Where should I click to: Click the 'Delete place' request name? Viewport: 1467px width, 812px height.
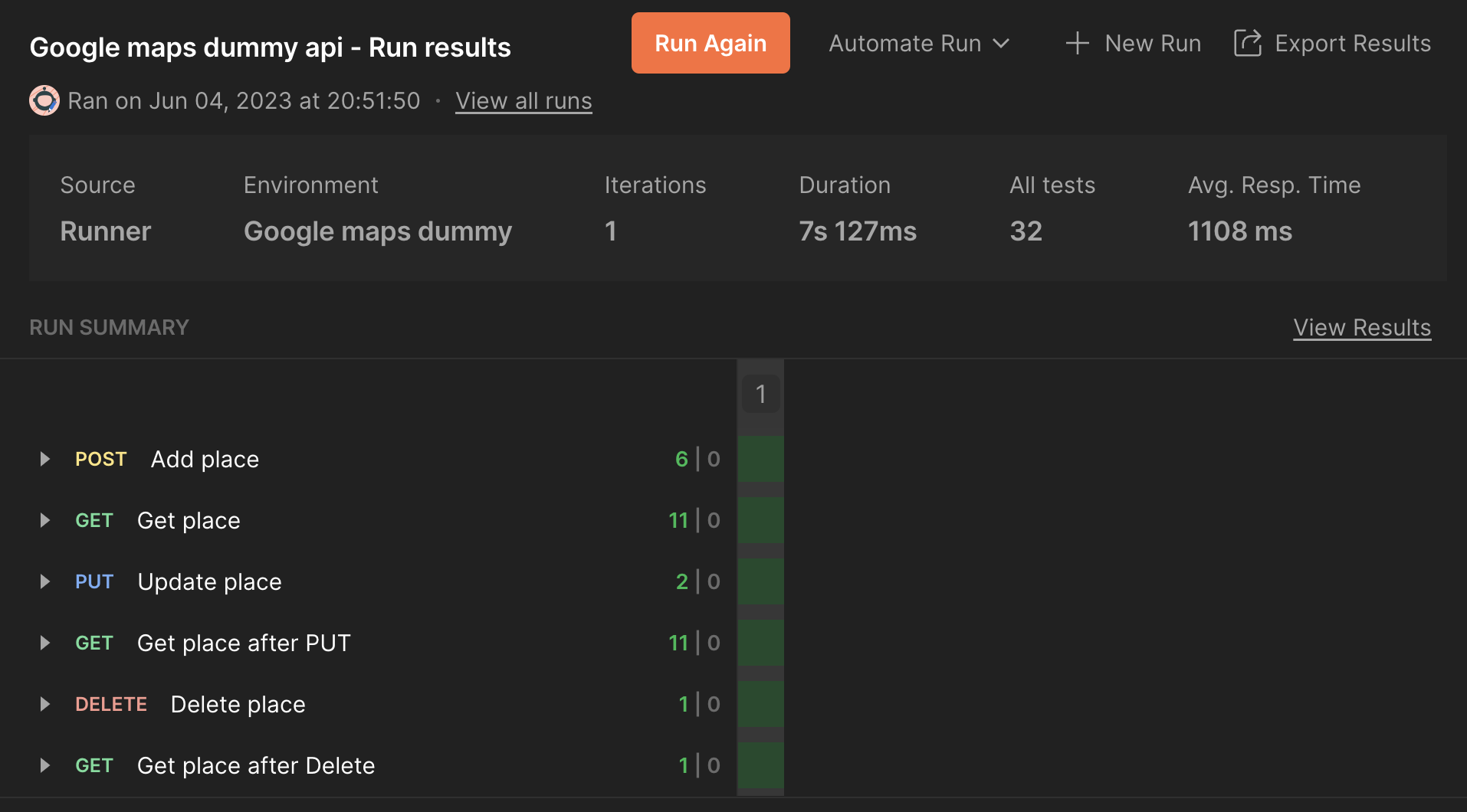(238, 704)
